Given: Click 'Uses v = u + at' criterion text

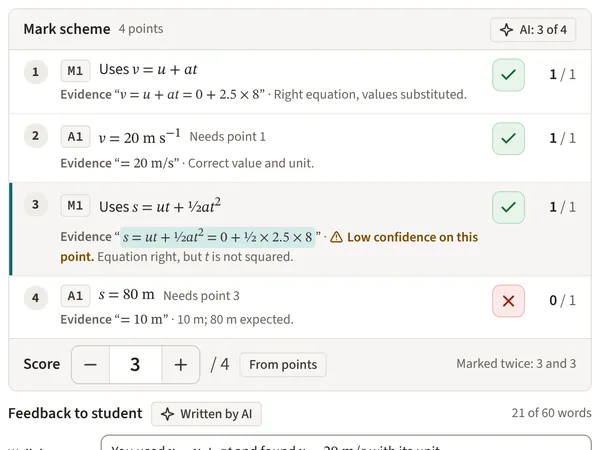Looking at the screenshot, I should click(x=148, y=70).
